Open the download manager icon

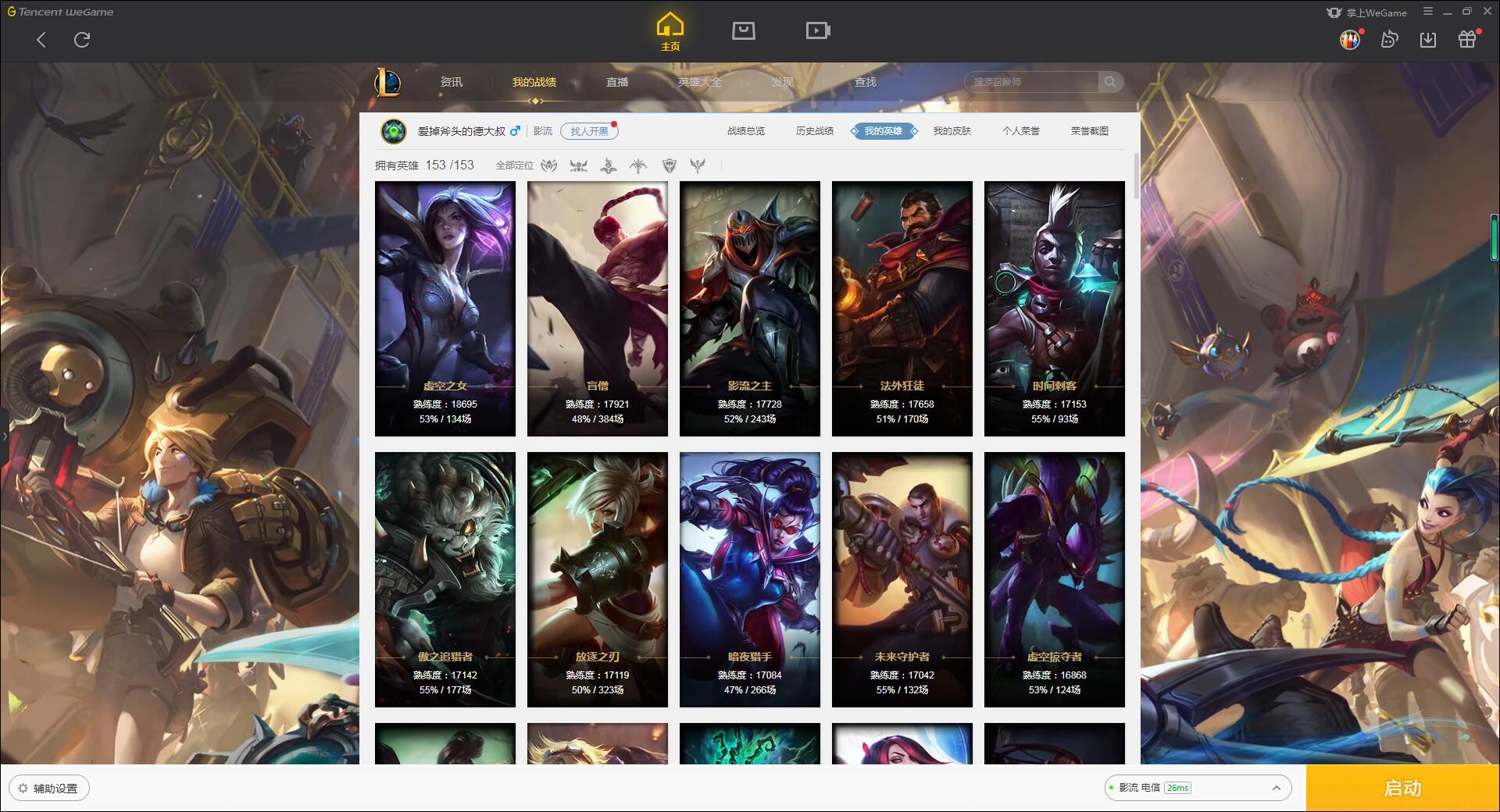tap(1428, 39)
